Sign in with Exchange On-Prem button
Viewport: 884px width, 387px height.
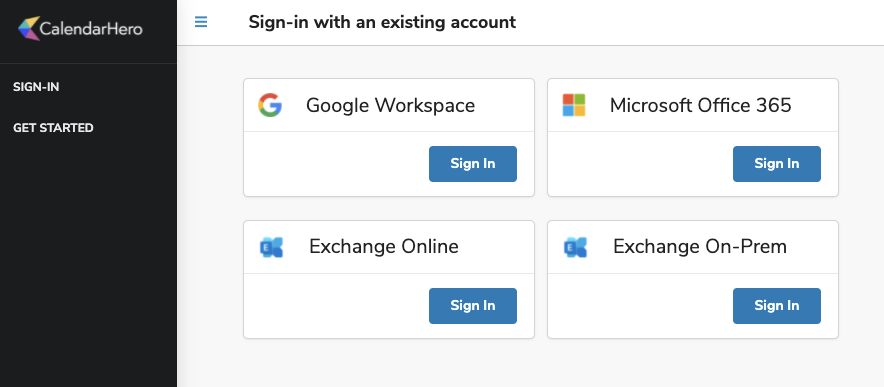coord(776,306)
